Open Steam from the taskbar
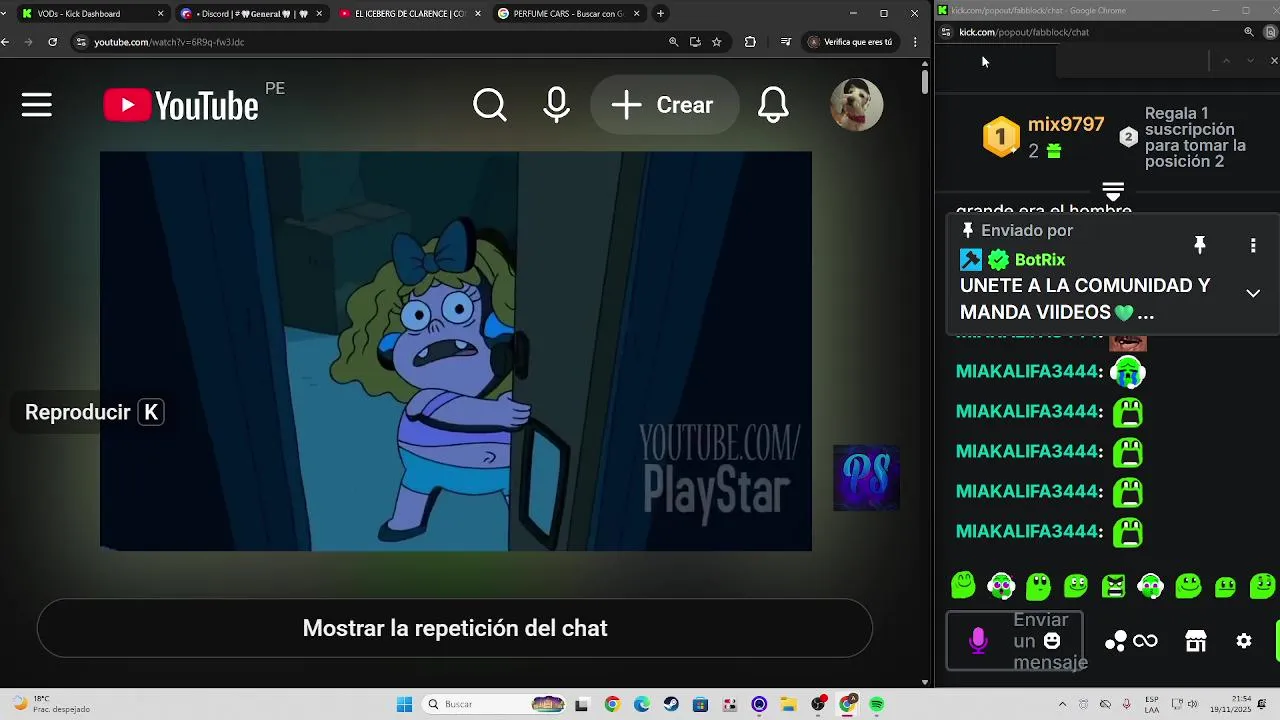The height and width of the screenshot is (720, 1280). pyautogui.click(x=671, y=704)
